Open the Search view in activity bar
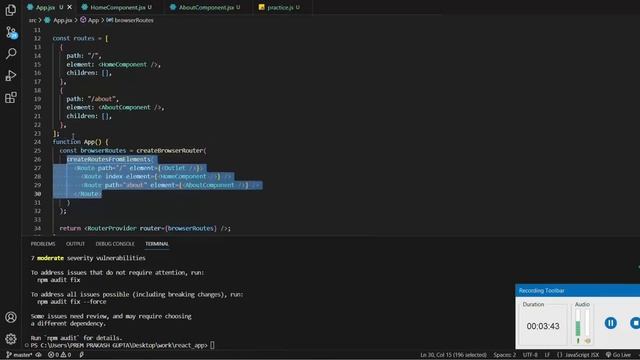This screenshot has width=640, height=360. pos(11,53)
